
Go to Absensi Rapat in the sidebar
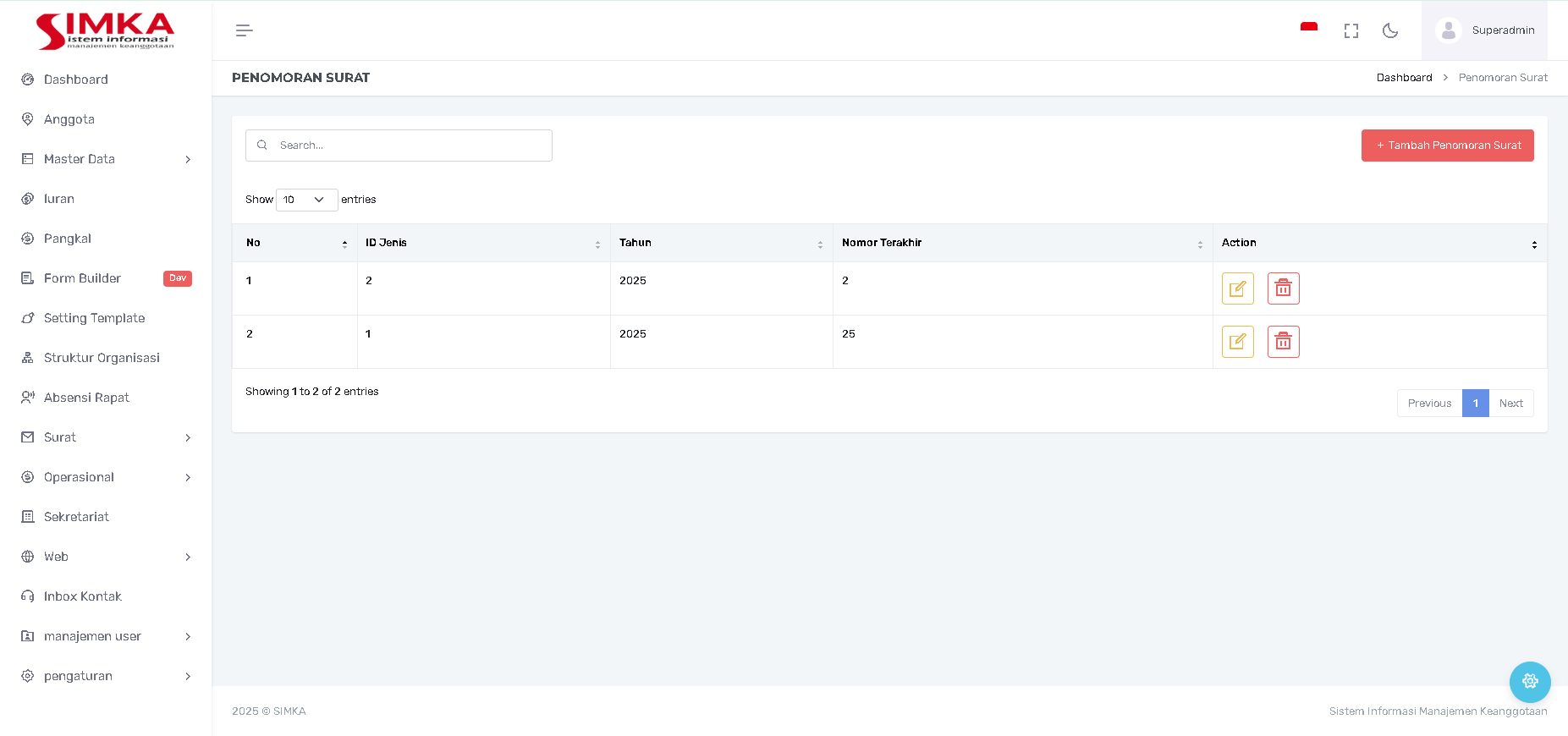click(86, 398)
